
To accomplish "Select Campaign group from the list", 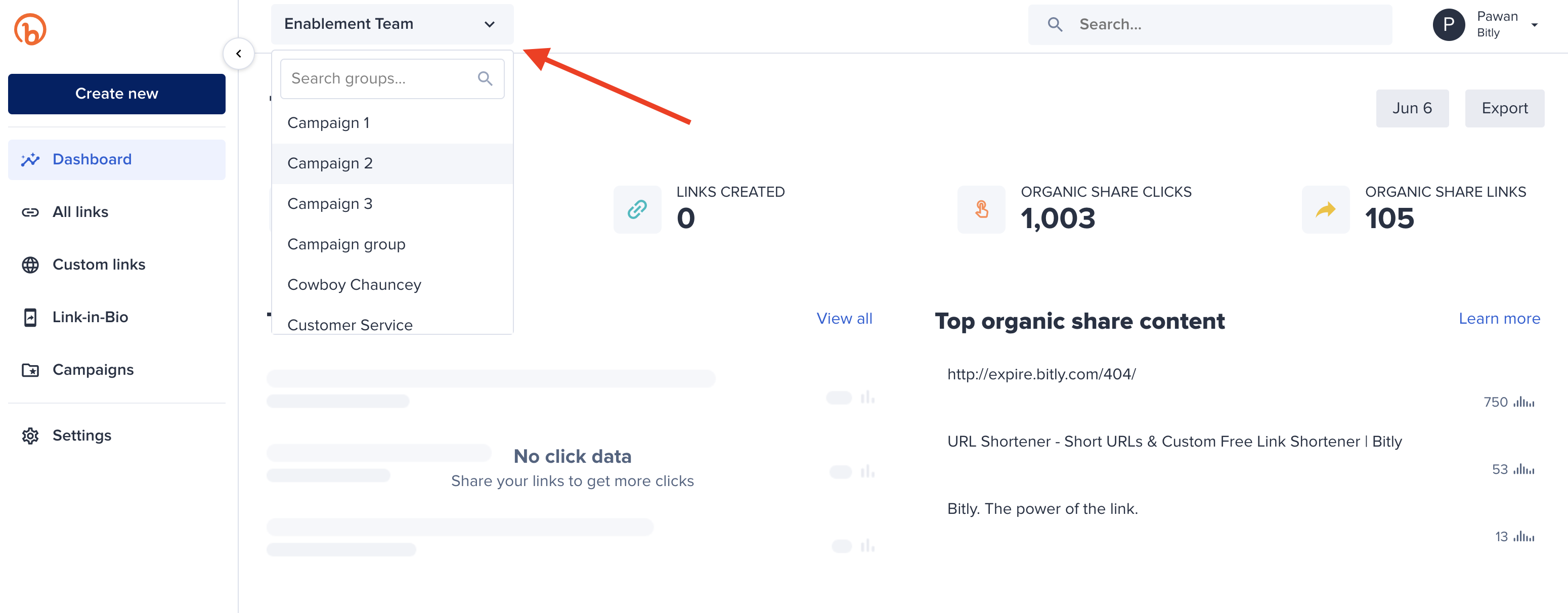I will coord(392,245).
